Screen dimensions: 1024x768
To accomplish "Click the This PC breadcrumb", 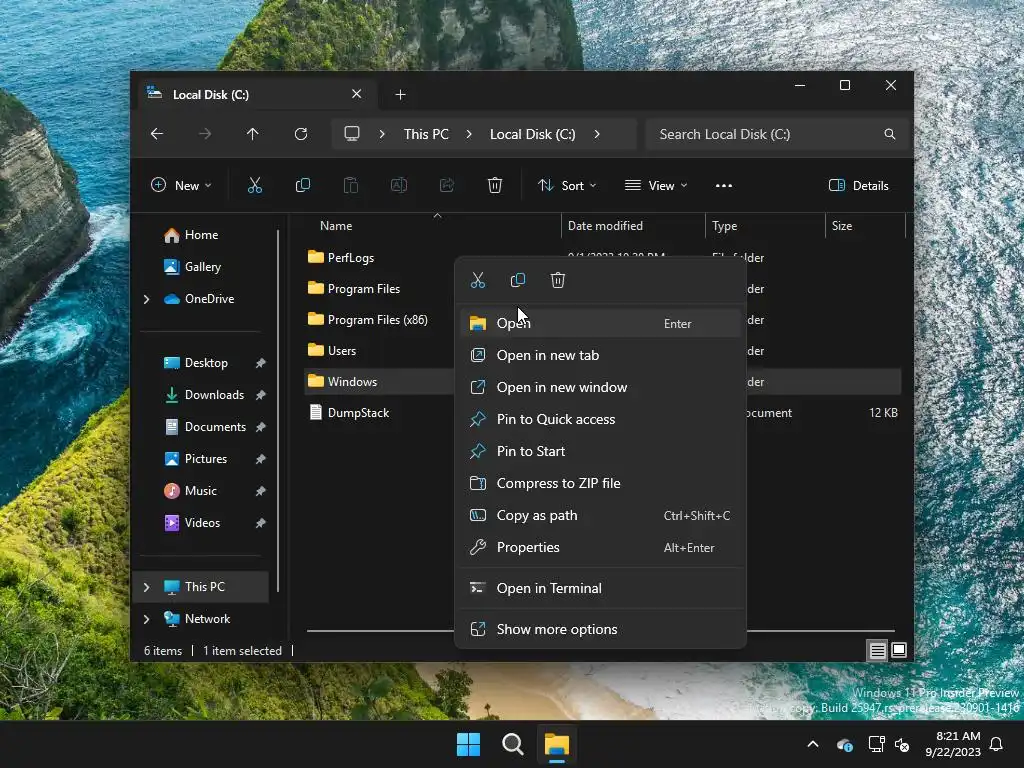I will (426, 134).
